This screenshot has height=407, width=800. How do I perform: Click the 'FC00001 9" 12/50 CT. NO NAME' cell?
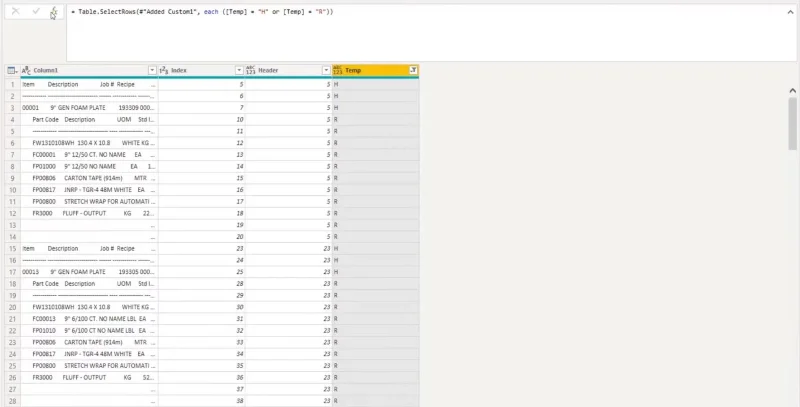(x=89, y=155)
